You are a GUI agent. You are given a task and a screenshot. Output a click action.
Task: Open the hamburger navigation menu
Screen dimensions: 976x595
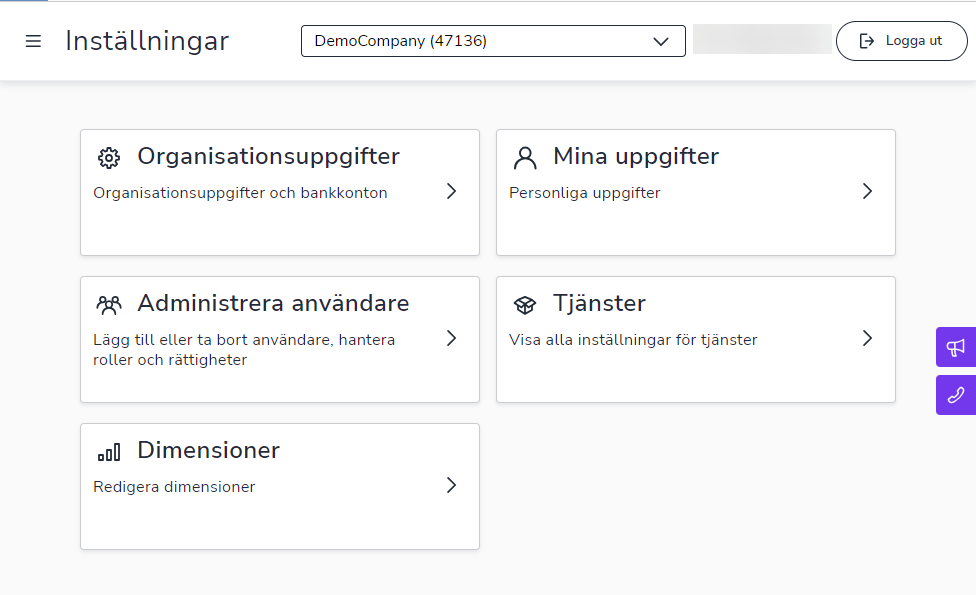tap(33, 41)
